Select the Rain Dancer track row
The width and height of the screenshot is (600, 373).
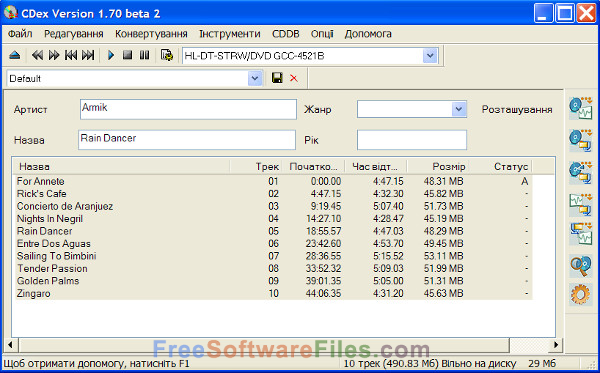click(x=274, y=231)
